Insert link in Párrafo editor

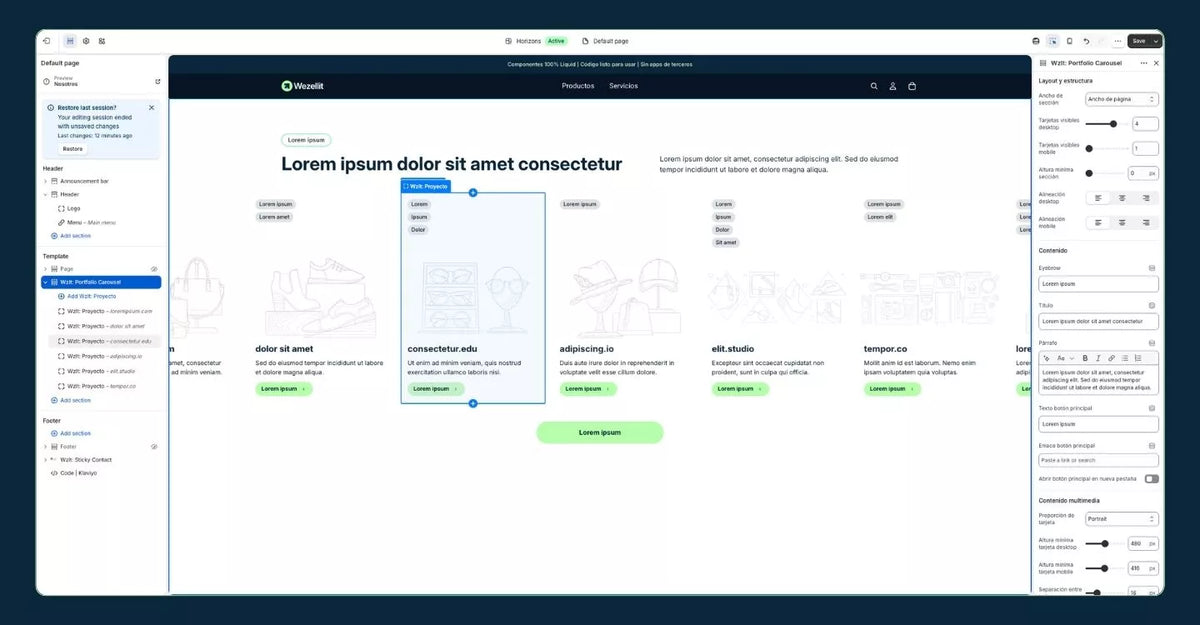click(1111, 358)
